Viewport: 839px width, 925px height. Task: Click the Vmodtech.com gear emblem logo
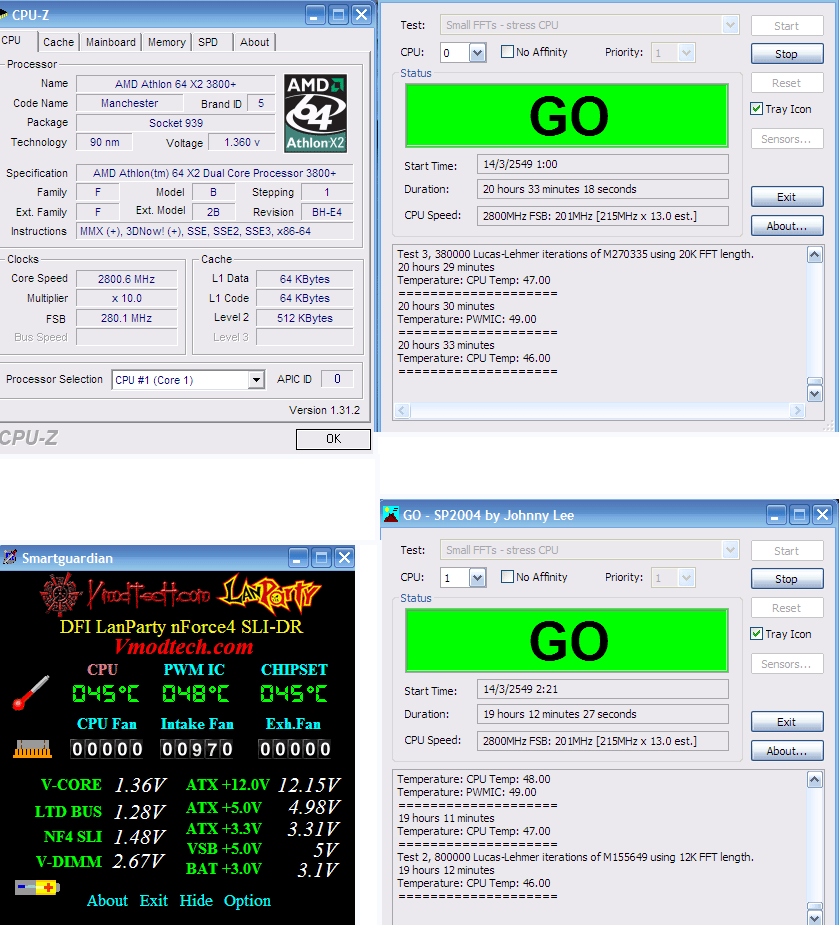coord(60,595)
